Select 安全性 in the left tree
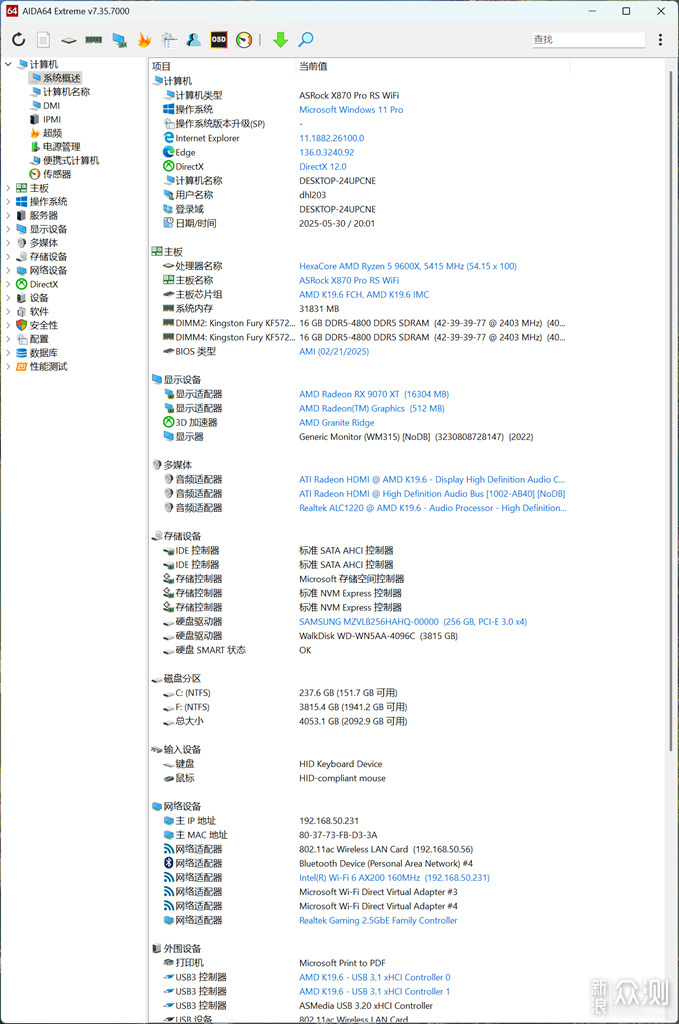This screenshot has width=679, height=1024. (x=44, y=325)
